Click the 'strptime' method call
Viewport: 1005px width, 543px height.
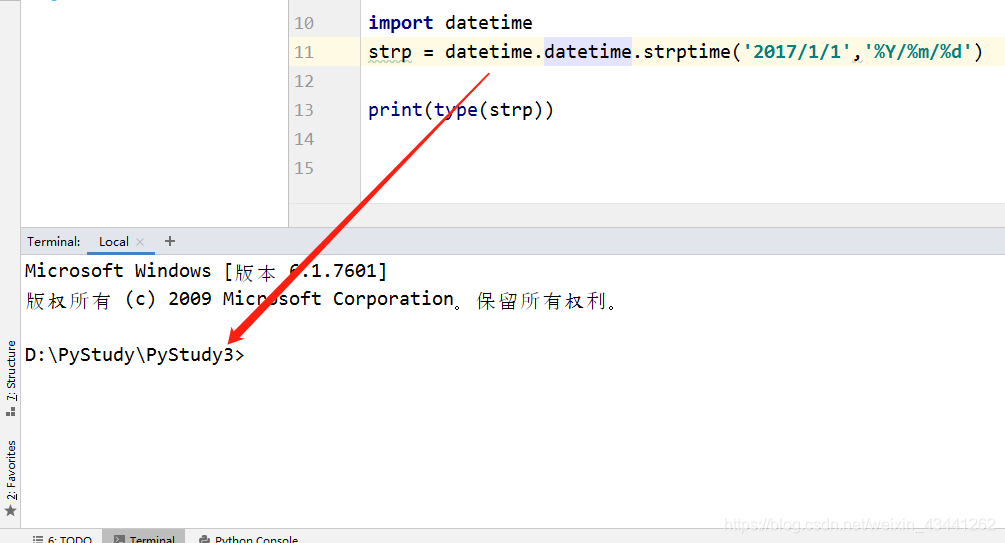click(x=686, y=52)
